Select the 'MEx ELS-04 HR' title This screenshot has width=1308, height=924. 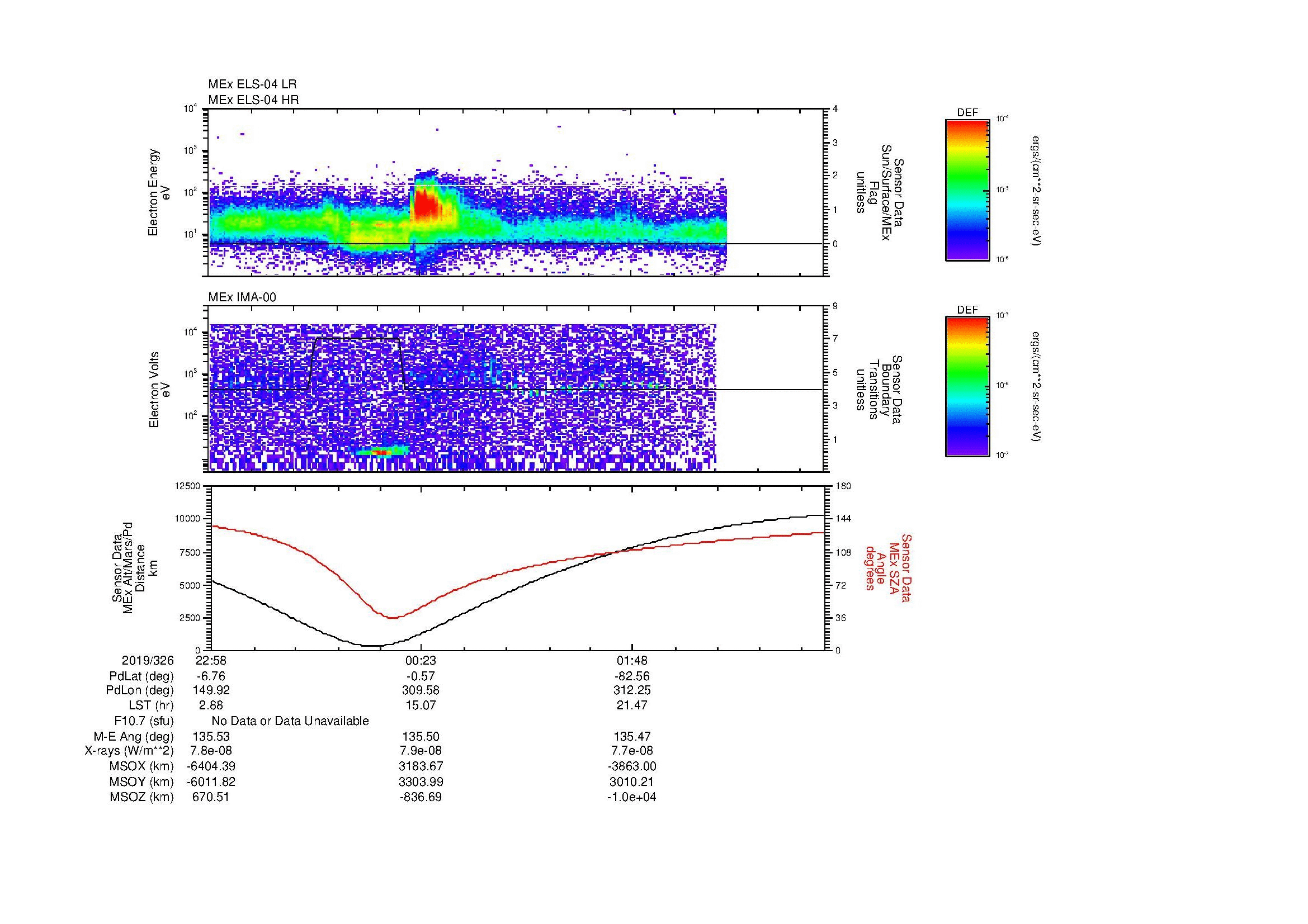tap(253, 99)
